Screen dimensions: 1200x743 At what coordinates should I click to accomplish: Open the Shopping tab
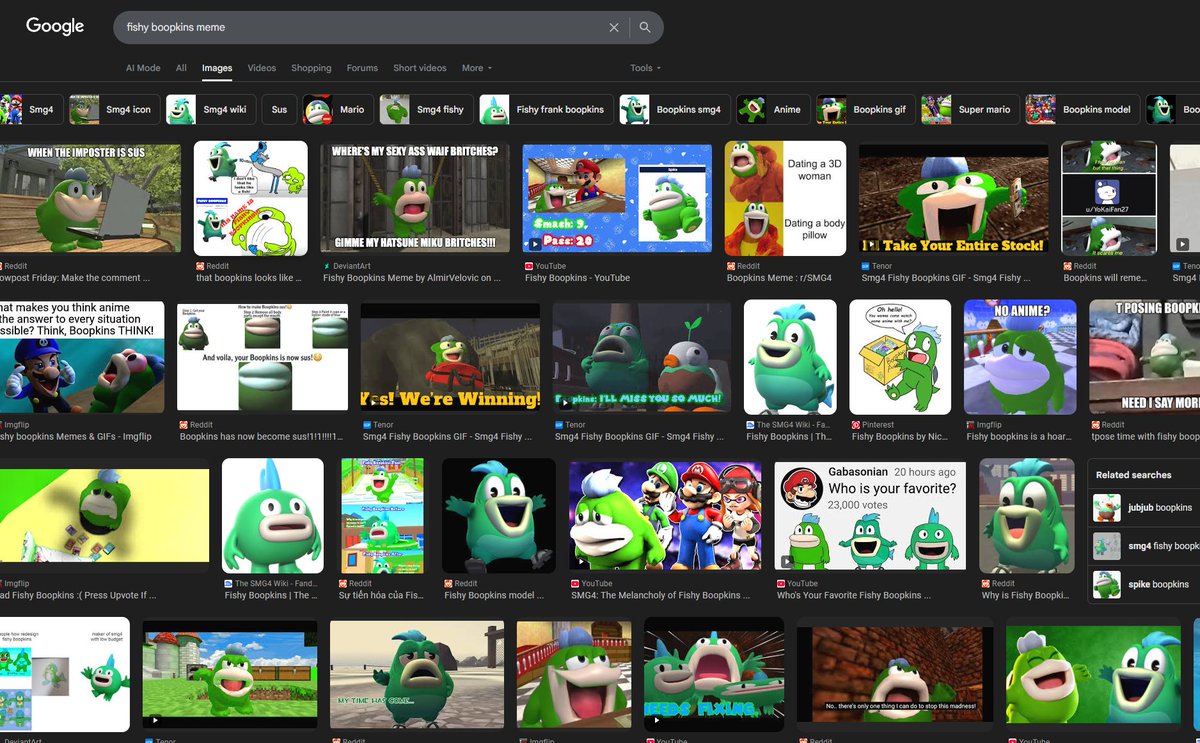[x=311, y=68]
